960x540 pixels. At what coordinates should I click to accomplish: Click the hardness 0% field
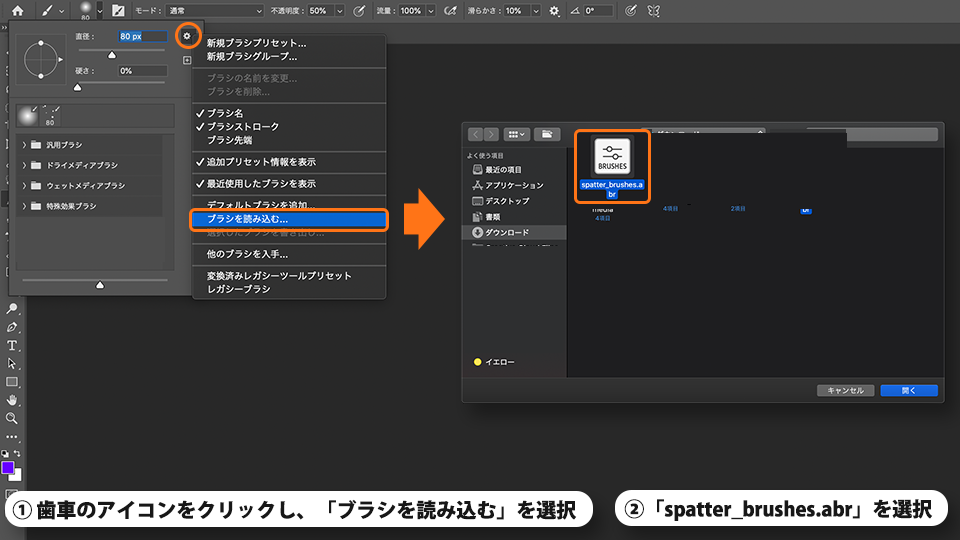(142, 71)
